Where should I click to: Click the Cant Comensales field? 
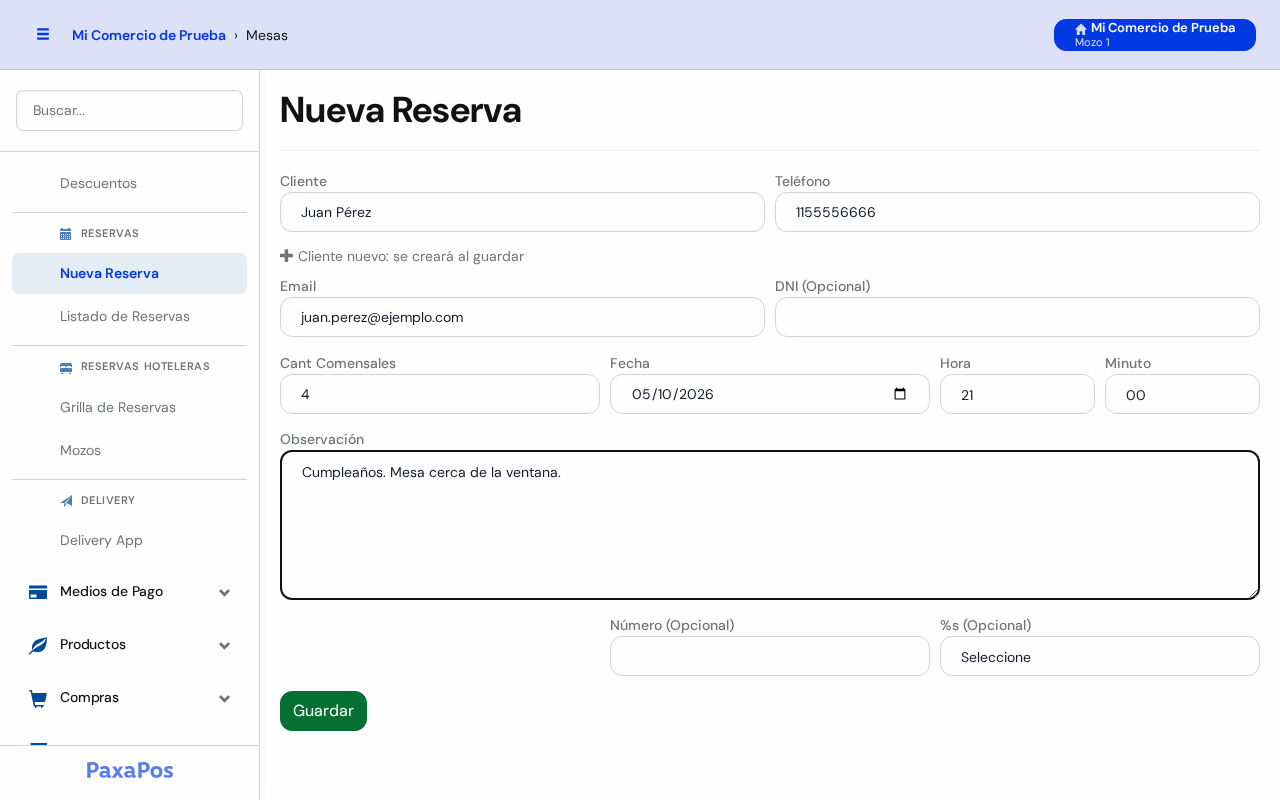[x=440, y=394]
